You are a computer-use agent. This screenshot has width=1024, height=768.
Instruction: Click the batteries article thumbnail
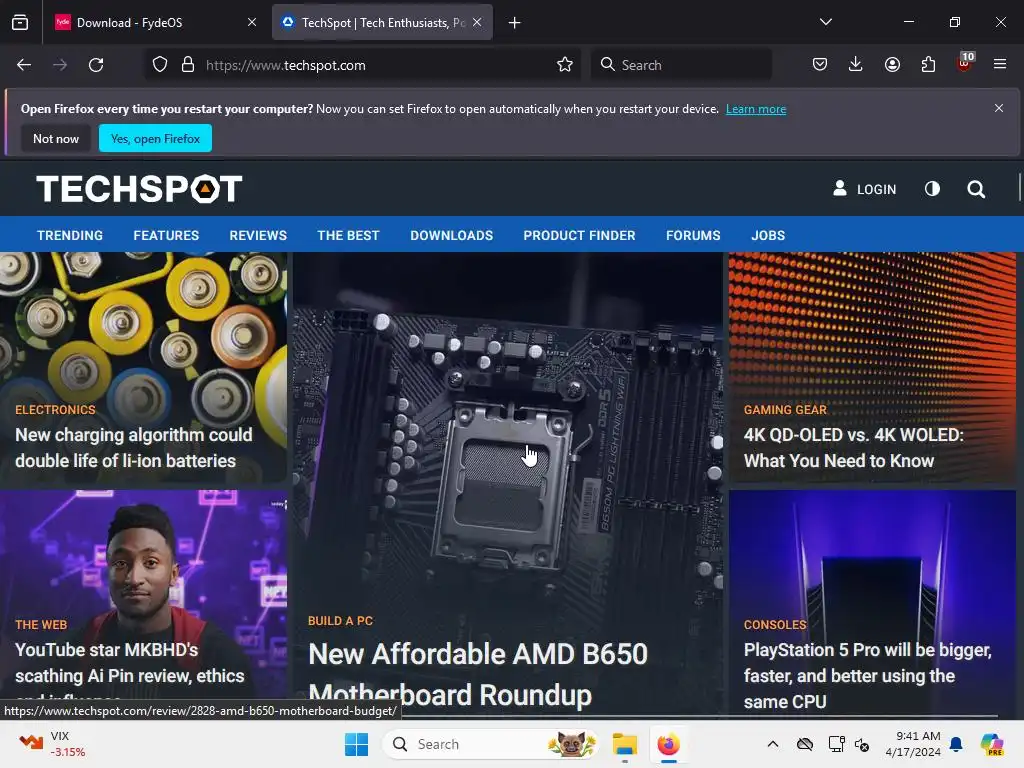point(143,327)
